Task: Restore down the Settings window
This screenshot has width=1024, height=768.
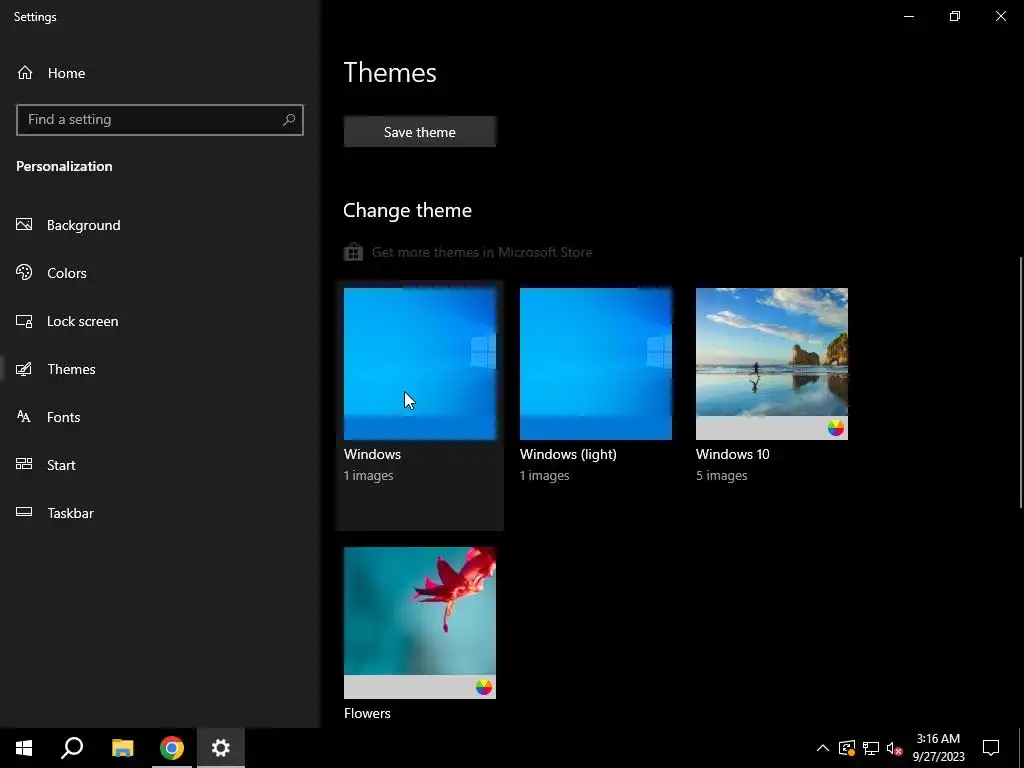Action: point(955,16)
